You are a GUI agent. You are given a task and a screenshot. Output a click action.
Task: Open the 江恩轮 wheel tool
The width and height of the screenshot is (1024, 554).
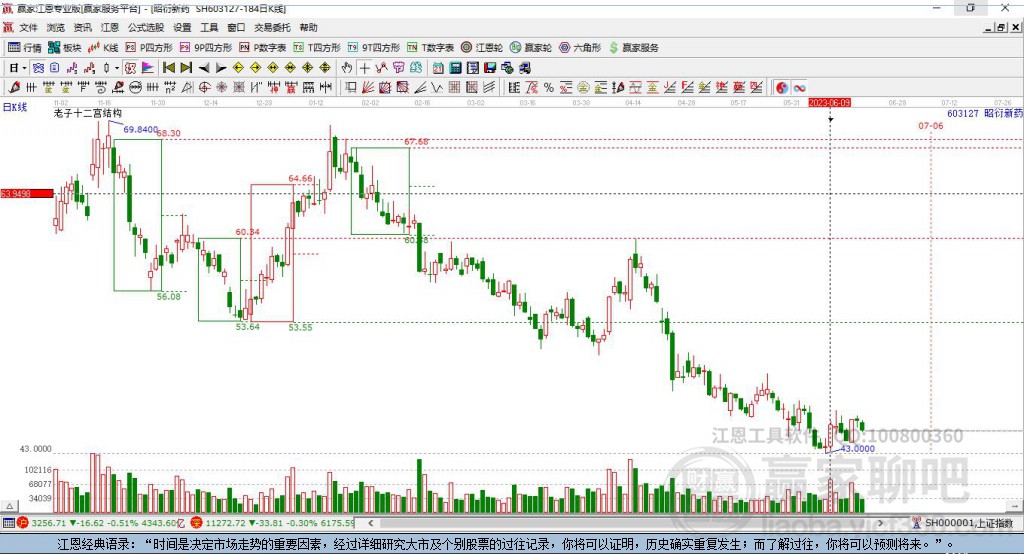482,48
